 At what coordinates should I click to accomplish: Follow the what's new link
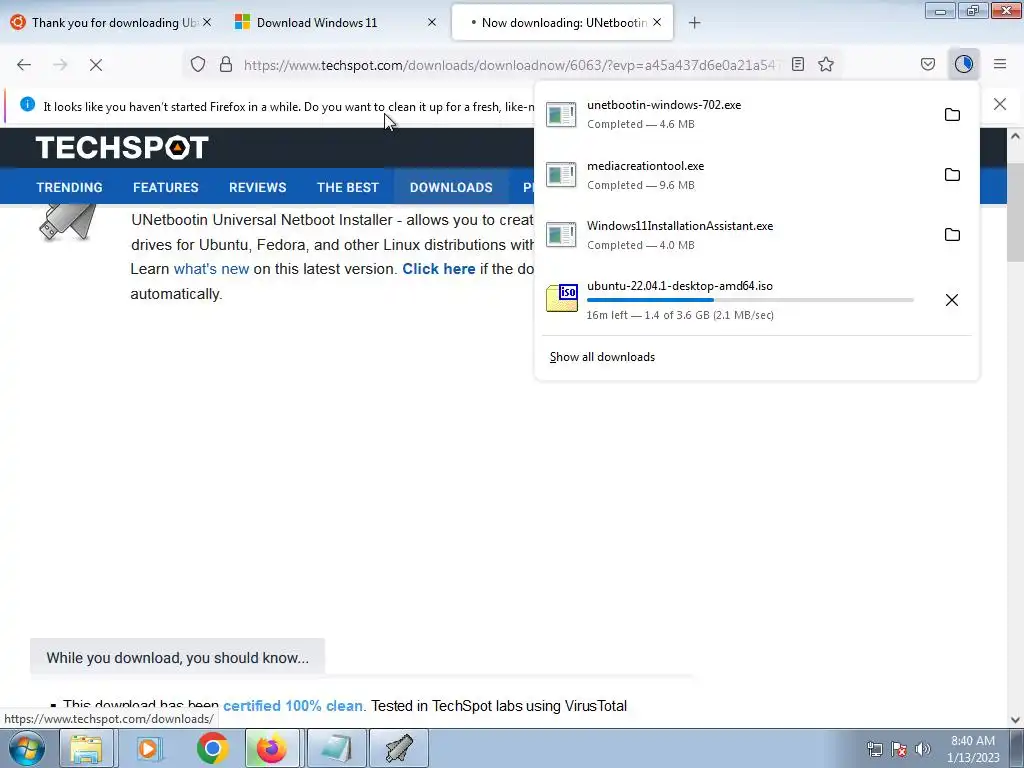pos(211,269)
